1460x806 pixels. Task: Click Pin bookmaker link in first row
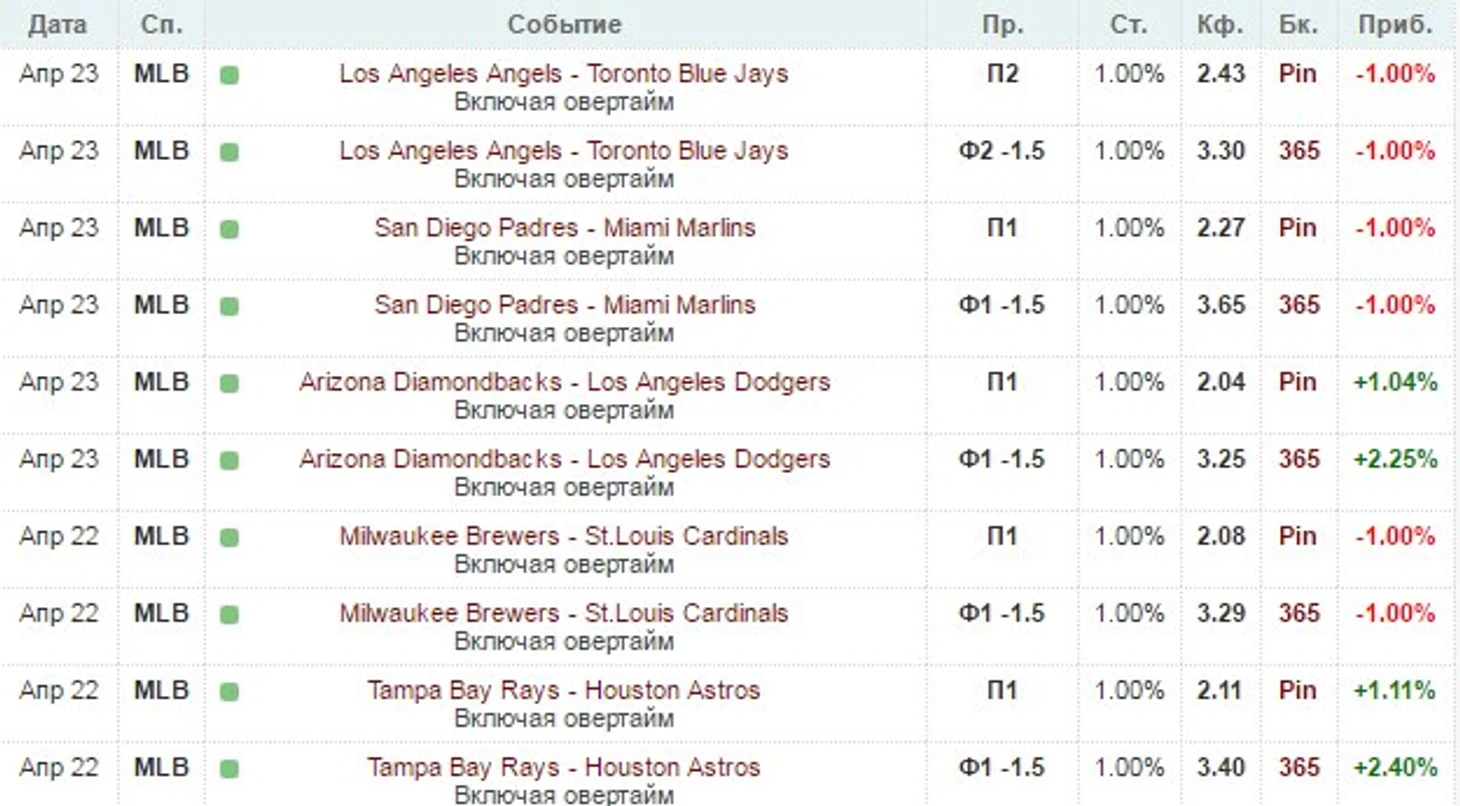(1297, 73)
